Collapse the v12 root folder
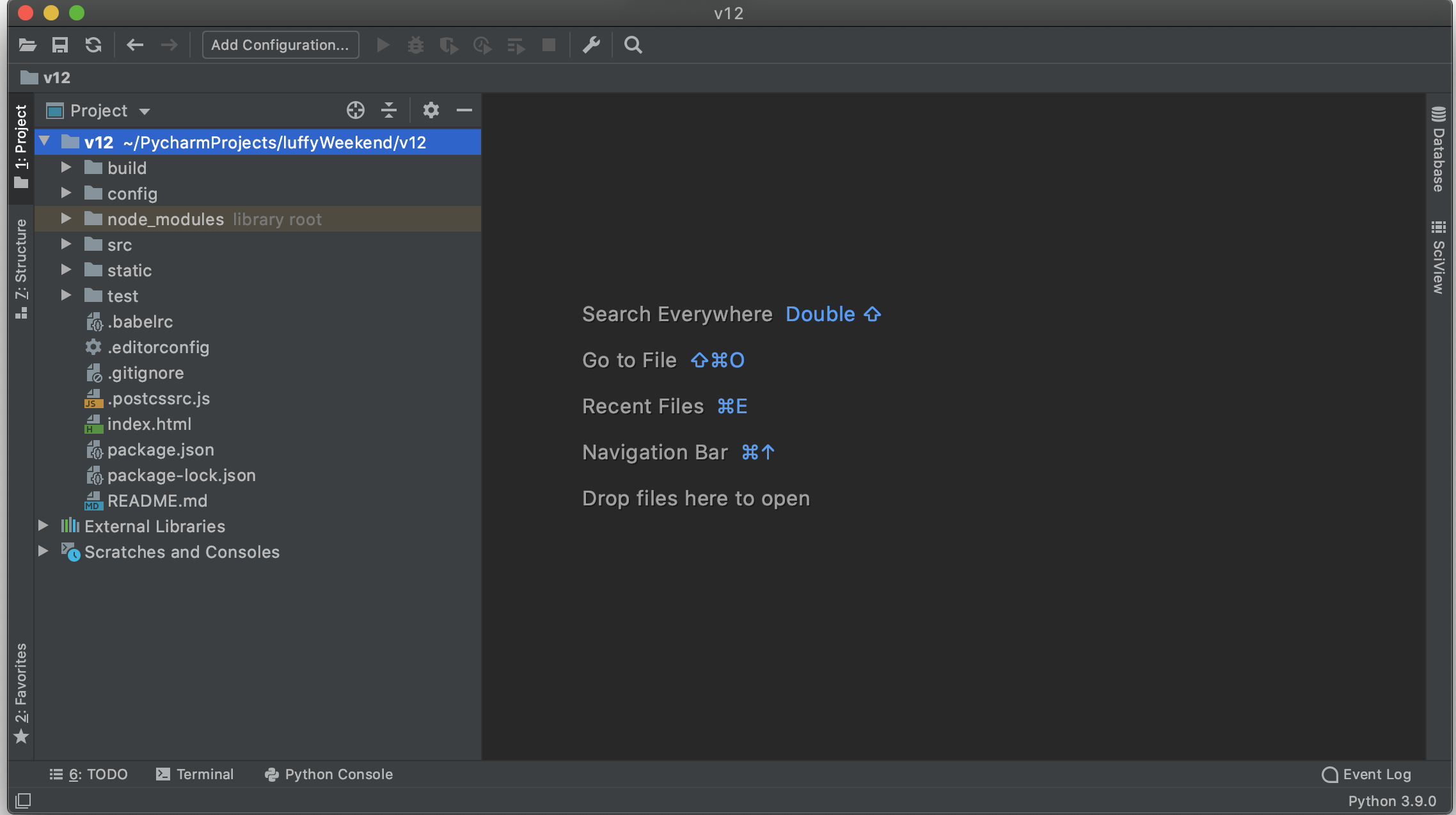 coord(44,141)
